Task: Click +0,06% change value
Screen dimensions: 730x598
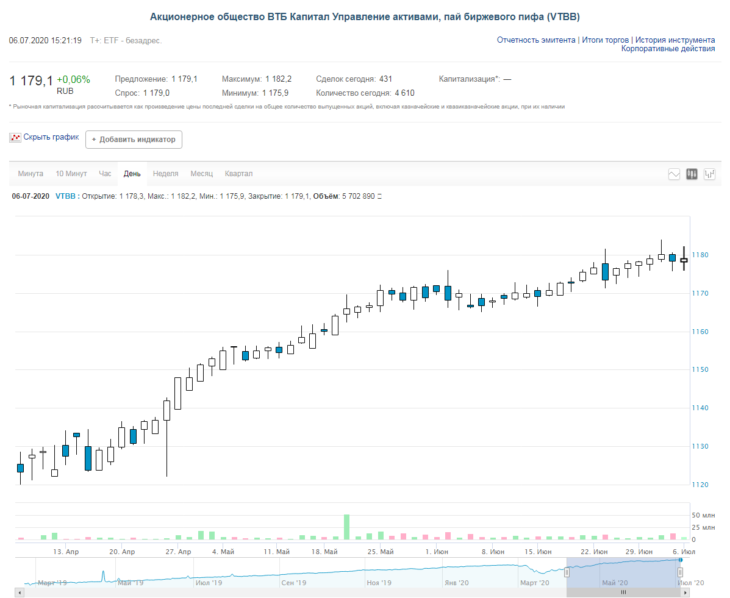Action: 74,80
